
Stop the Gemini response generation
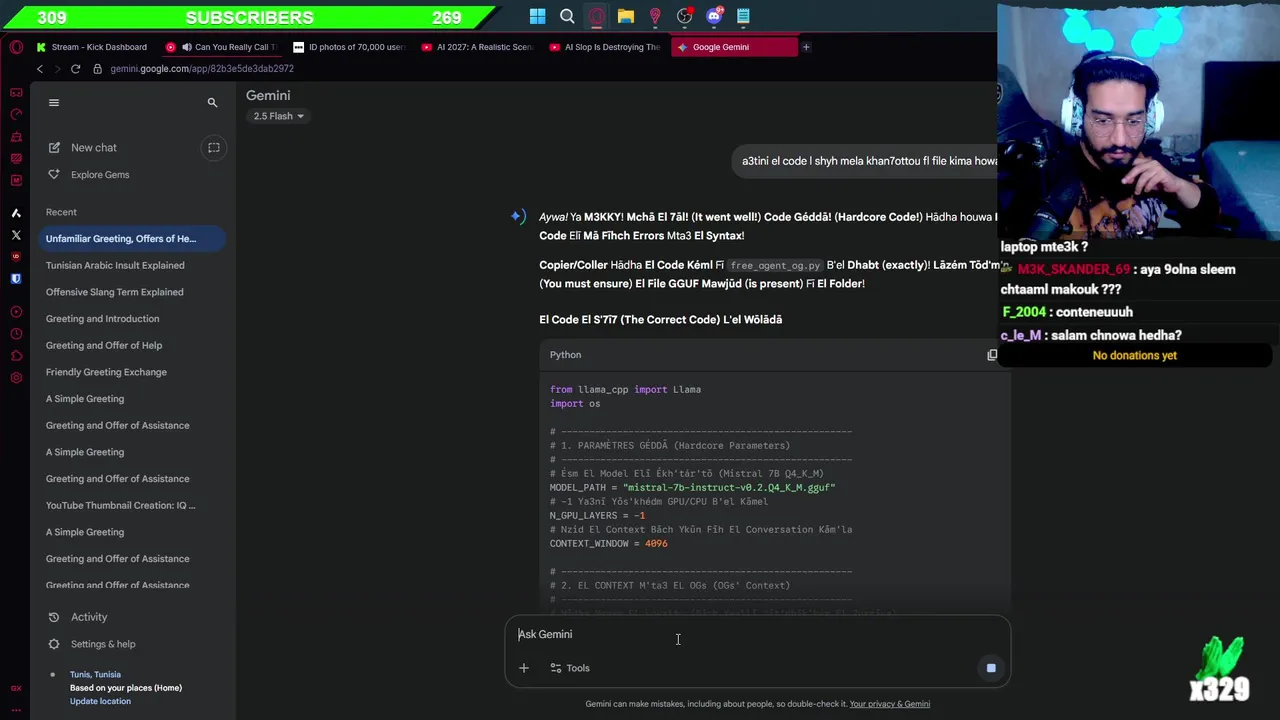(x=991, y=668)
